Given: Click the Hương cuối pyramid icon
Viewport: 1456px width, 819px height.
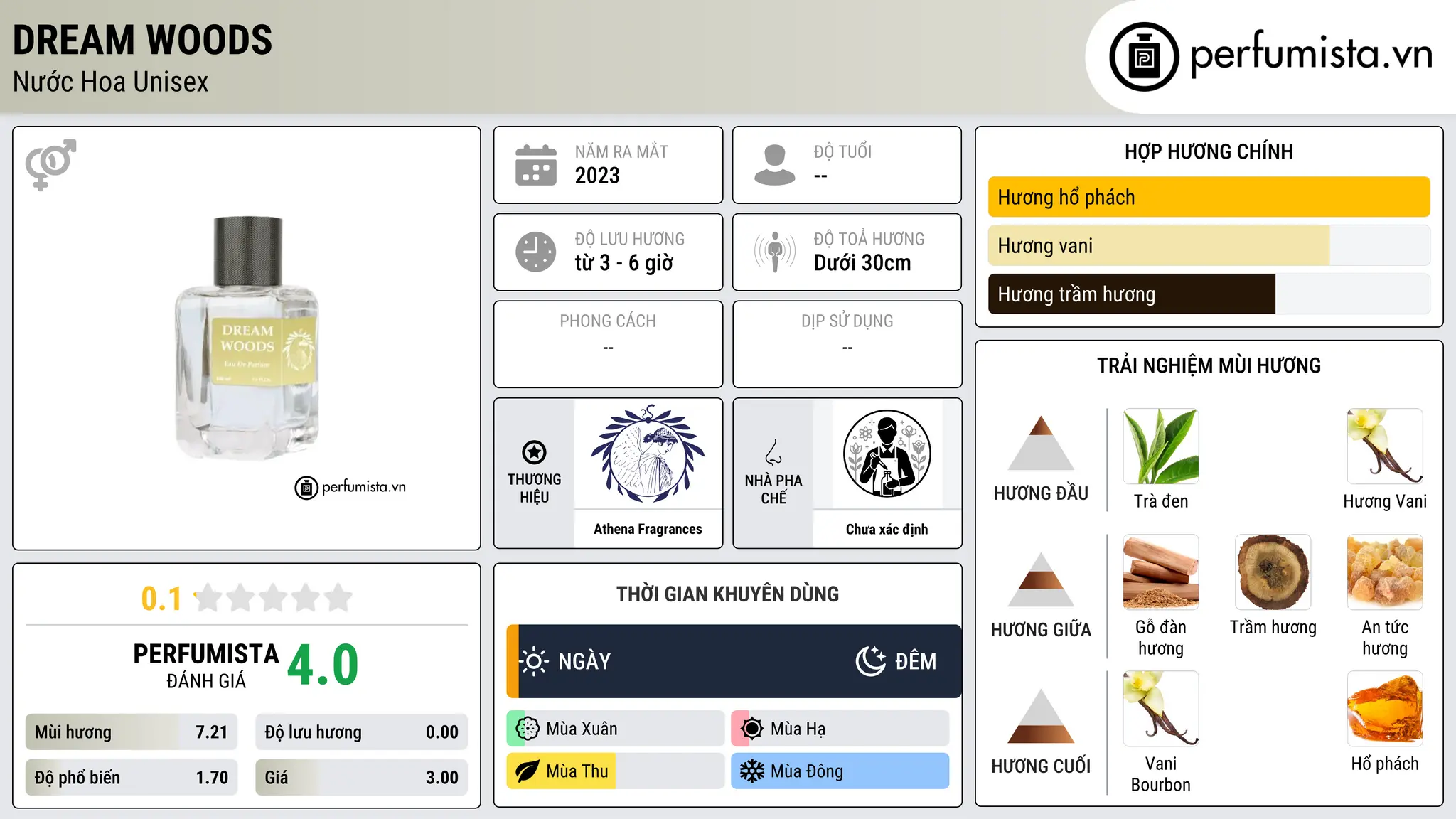Looking at the screenshot, I should click(1041, 716).
